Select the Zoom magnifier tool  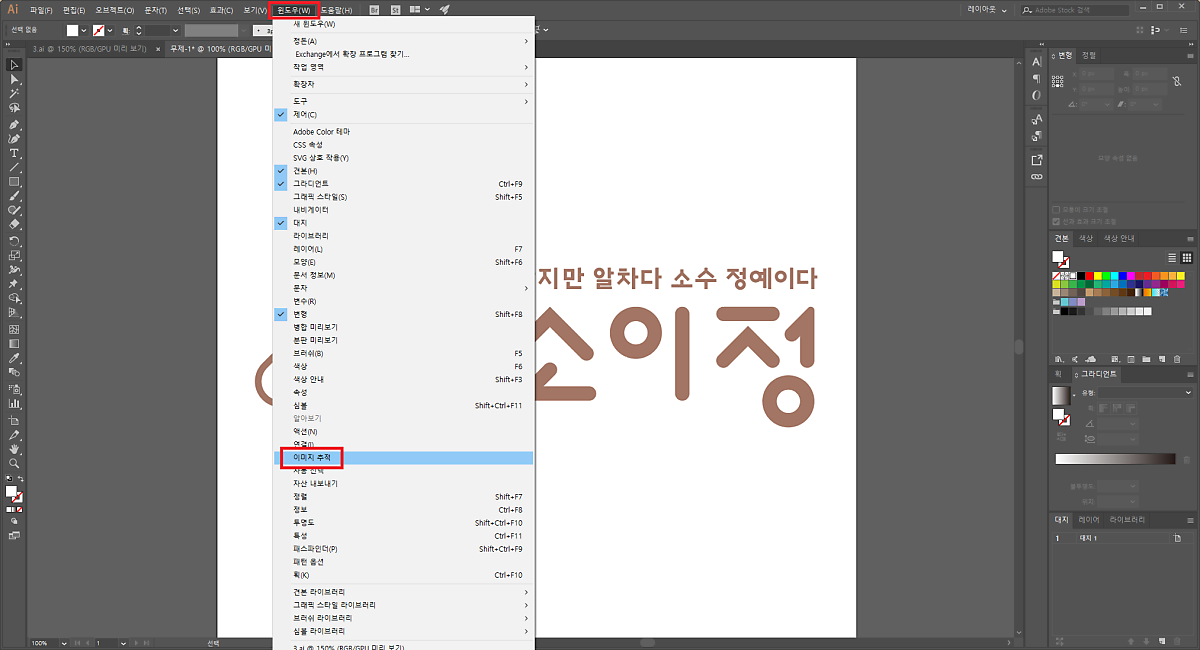click(x=14, y=464)
